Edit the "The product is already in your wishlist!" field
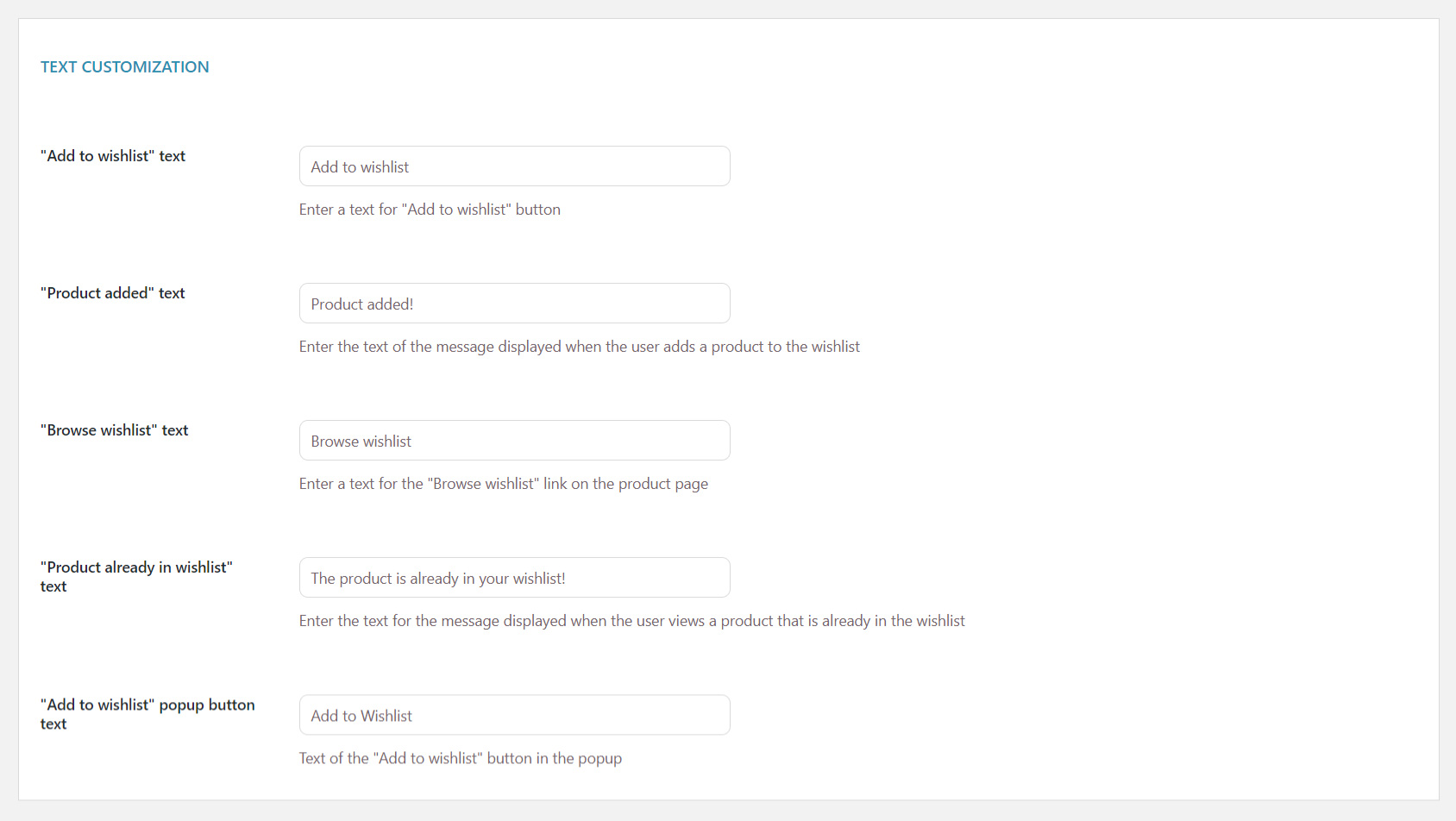The height and width of the screenshot is (821, 1456). pyautogui.click(x=514, y=577)
